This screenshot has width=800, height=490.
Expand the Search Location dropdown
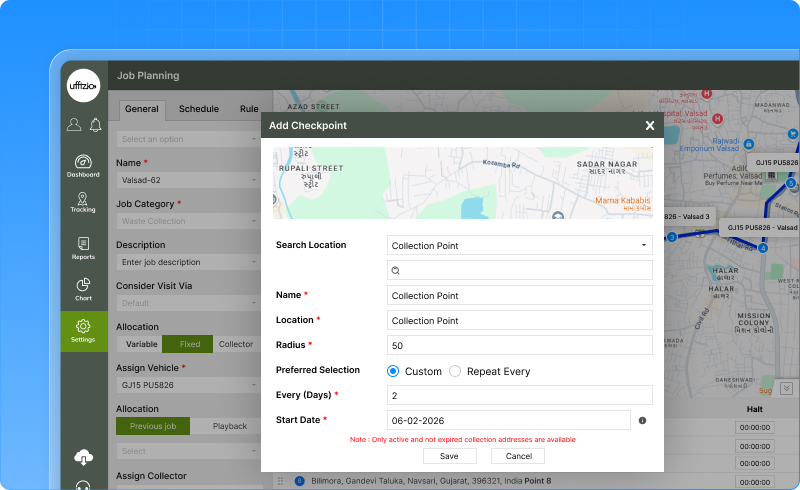click(519, 245)
